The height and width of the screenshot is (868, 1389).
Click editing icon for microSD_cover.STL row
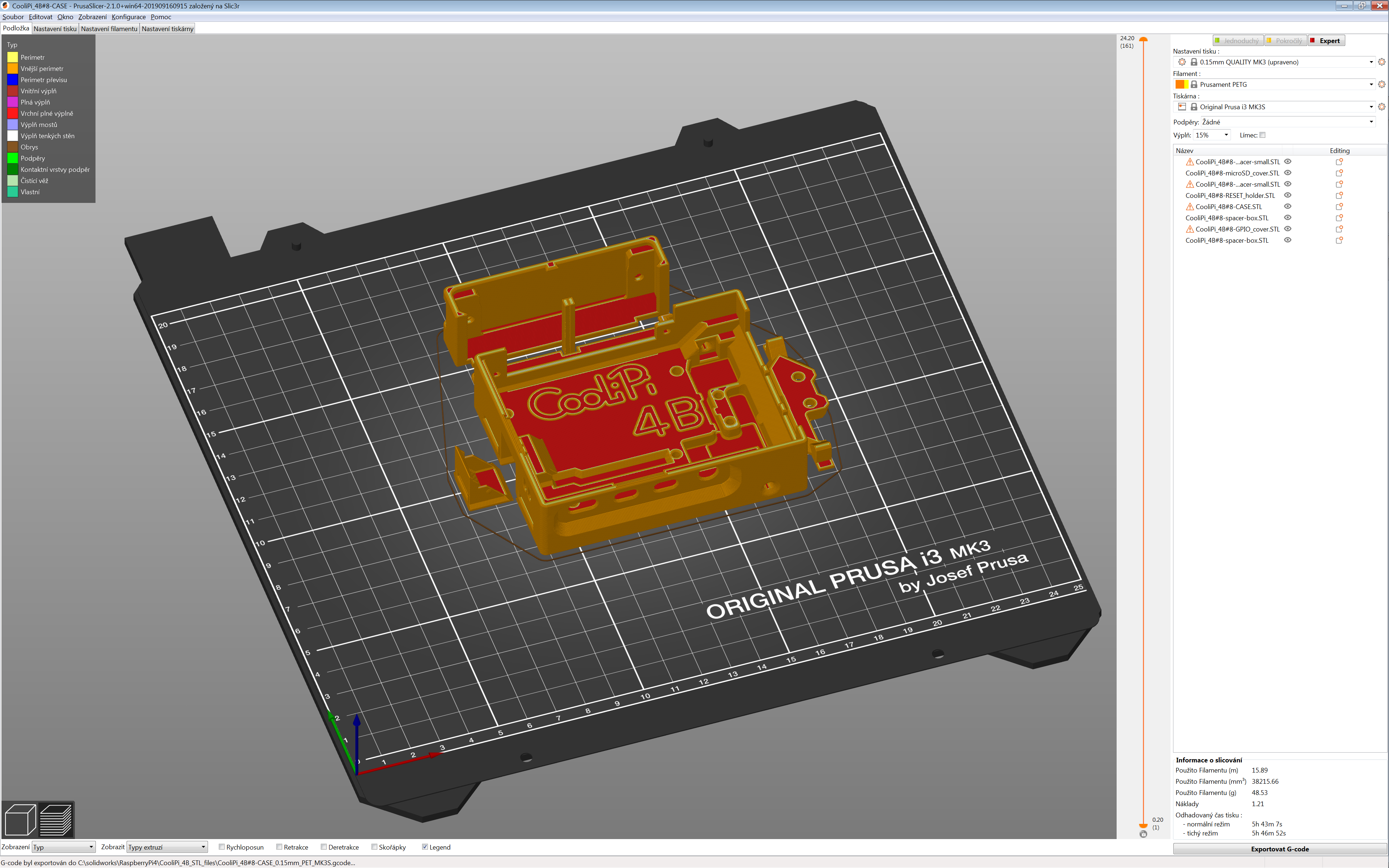tap(1339, 173)
